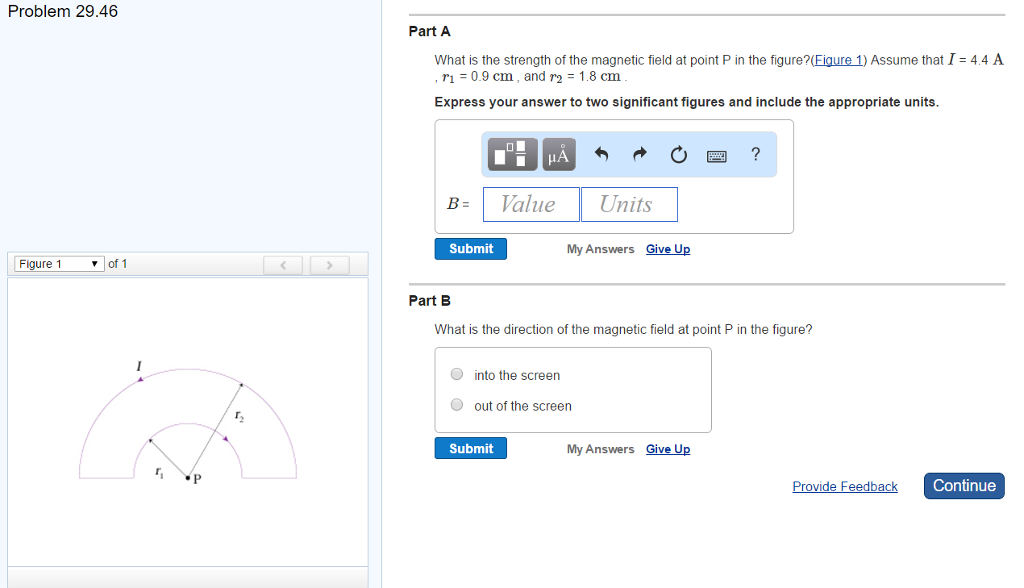Go to previous figure arrow
1024x588 pixels.
click(283, 265)
